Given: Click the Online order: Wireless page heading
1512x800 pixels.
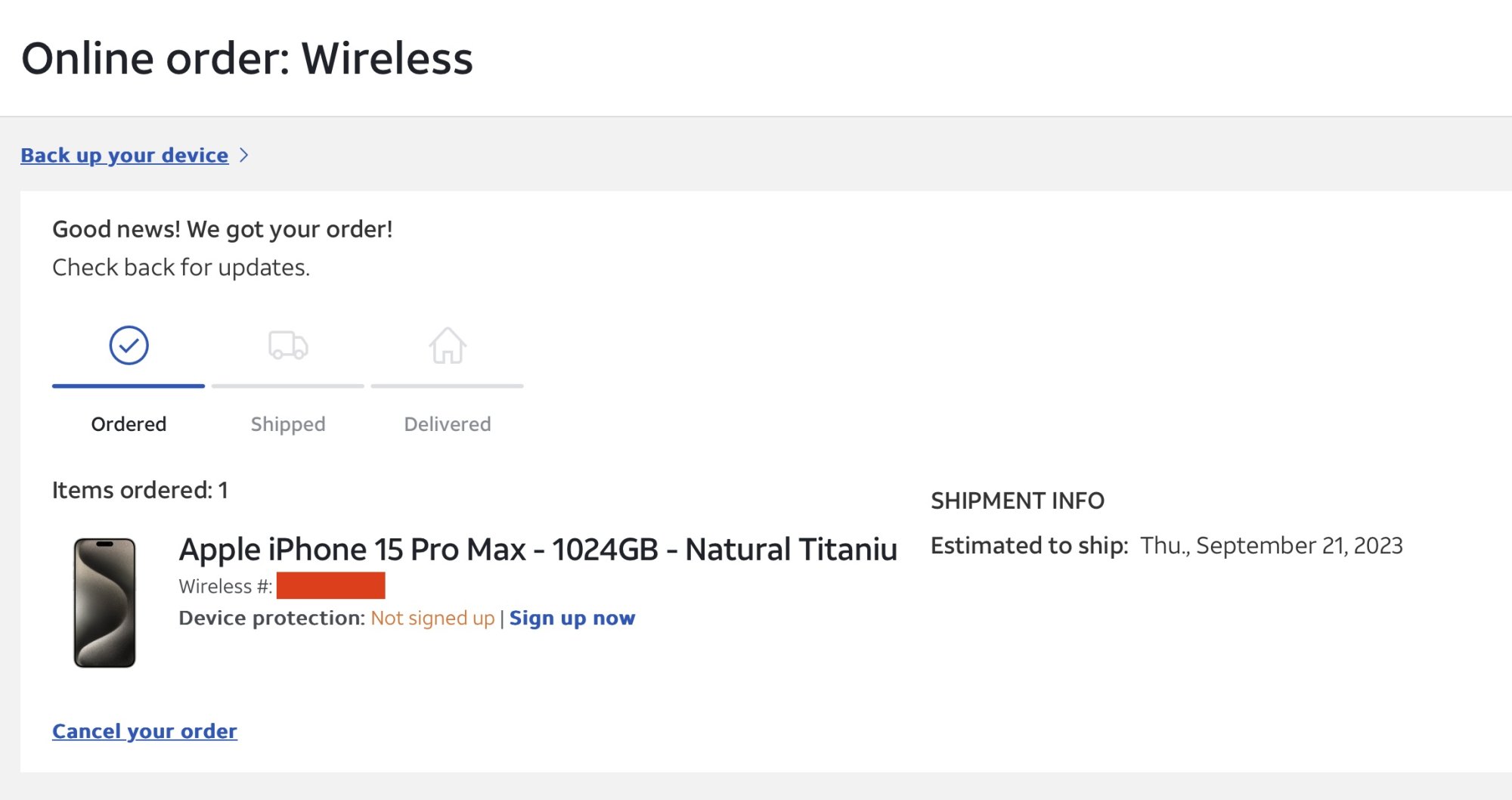Looking at the screenshot, I should point(247,58).
